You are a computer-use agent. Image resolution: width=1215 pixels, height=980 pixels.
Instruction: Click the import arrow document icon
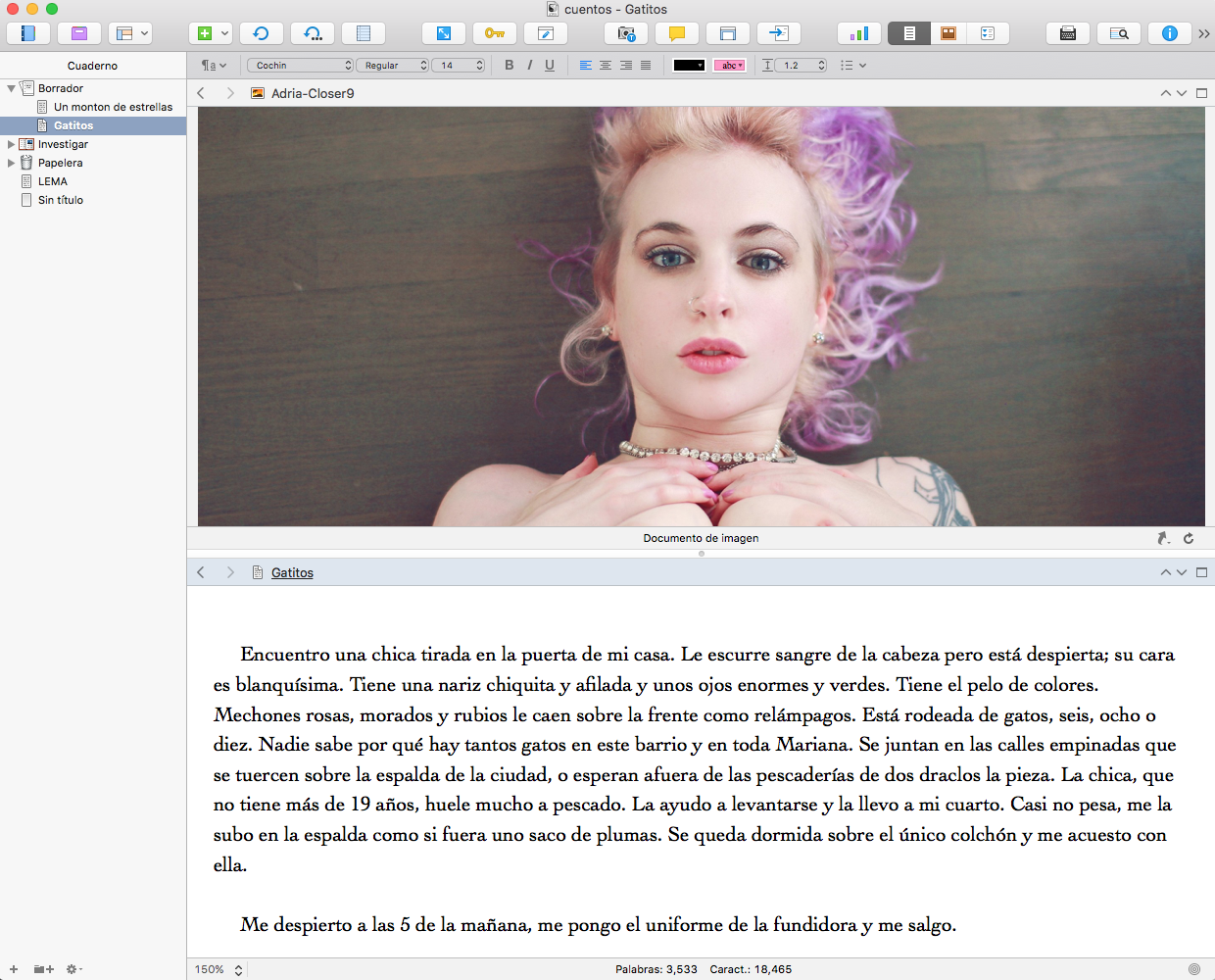point(779,33)
